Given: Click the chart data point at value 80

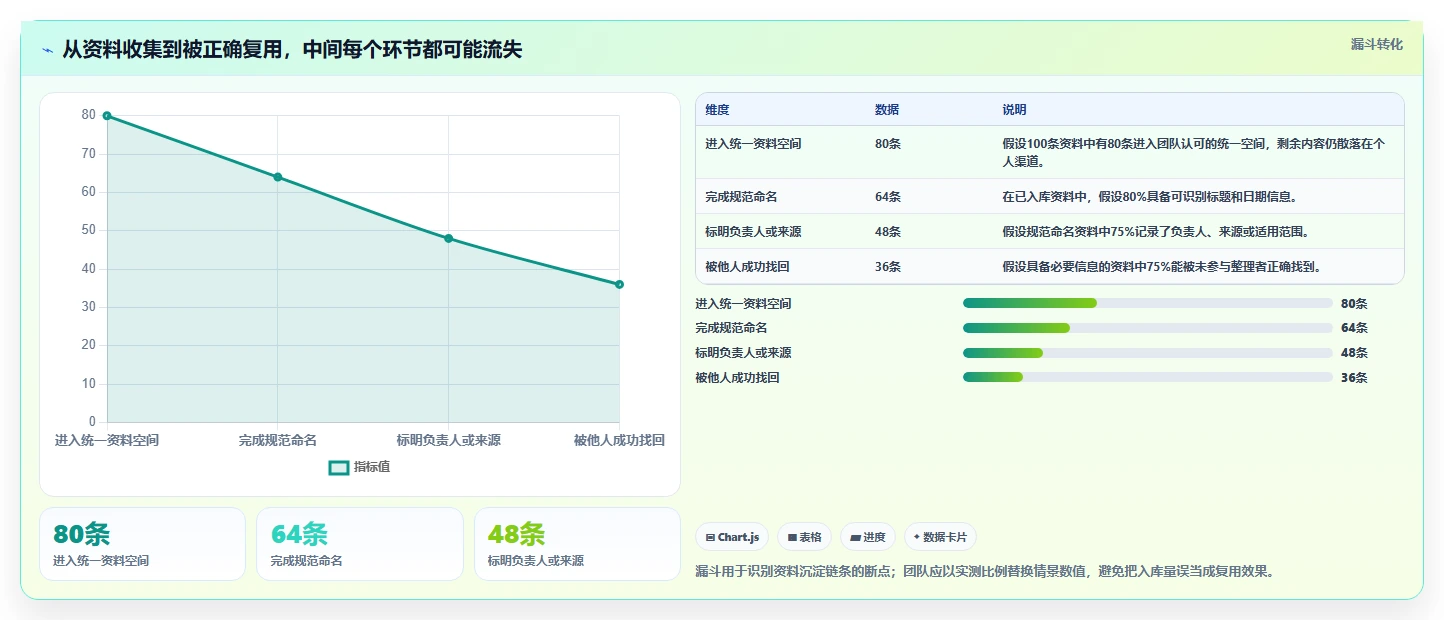Looking at the screenshot, I should pyautogui.click(x=107, y=116).
